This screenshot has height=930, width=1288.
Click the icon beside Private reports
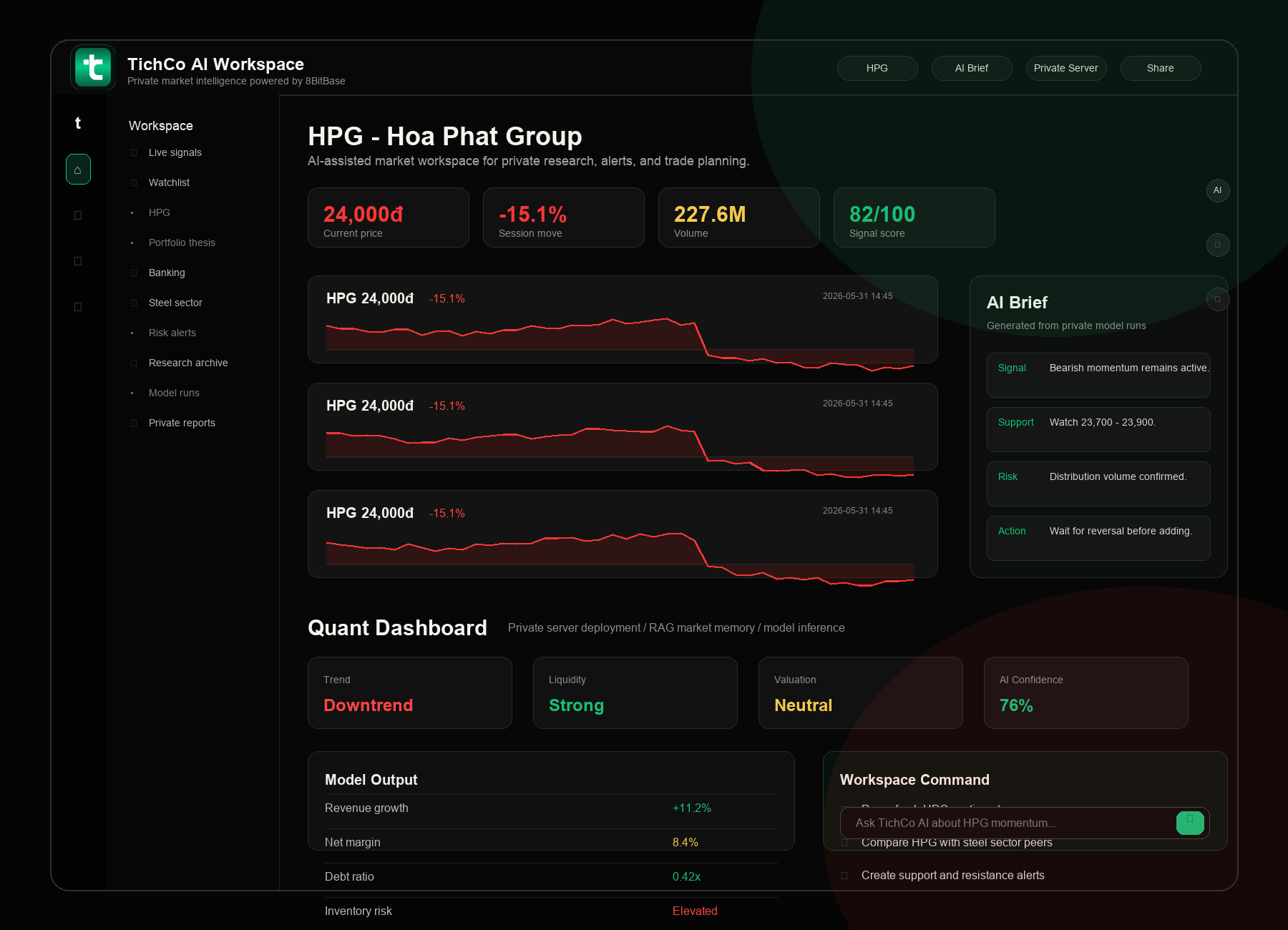[x=134, y=423]
